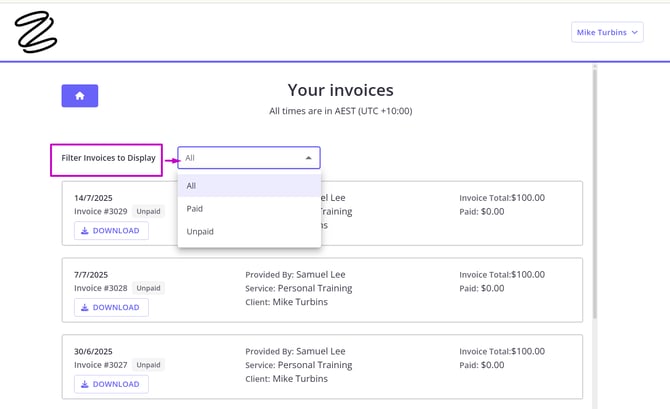The width and height of the screenshot is (670, 409).
Task: Download invoice #3029
Action: click(111, 231)
